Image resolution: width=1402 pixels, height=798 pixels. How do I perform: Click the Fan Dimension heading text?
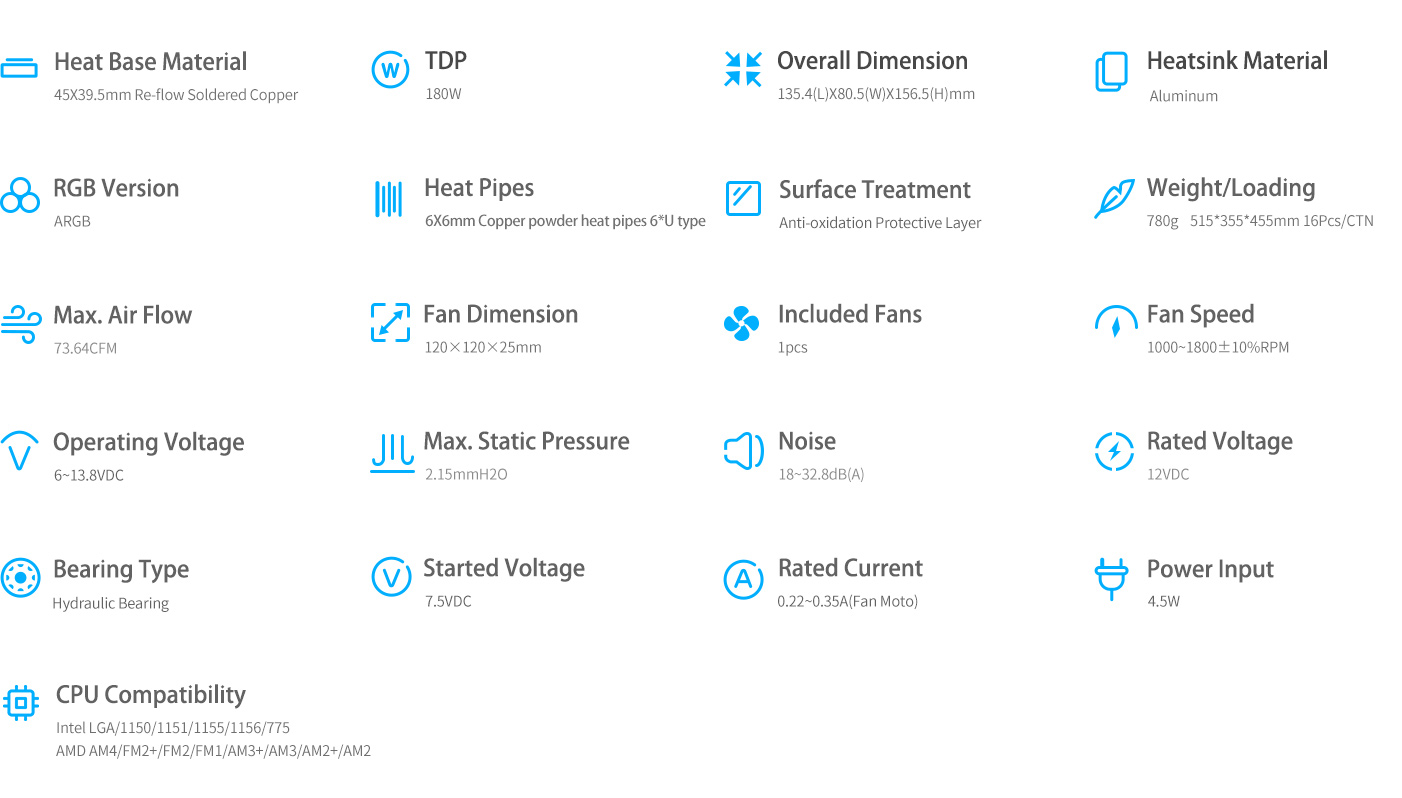pyautogui.click(x=500, y=314)
